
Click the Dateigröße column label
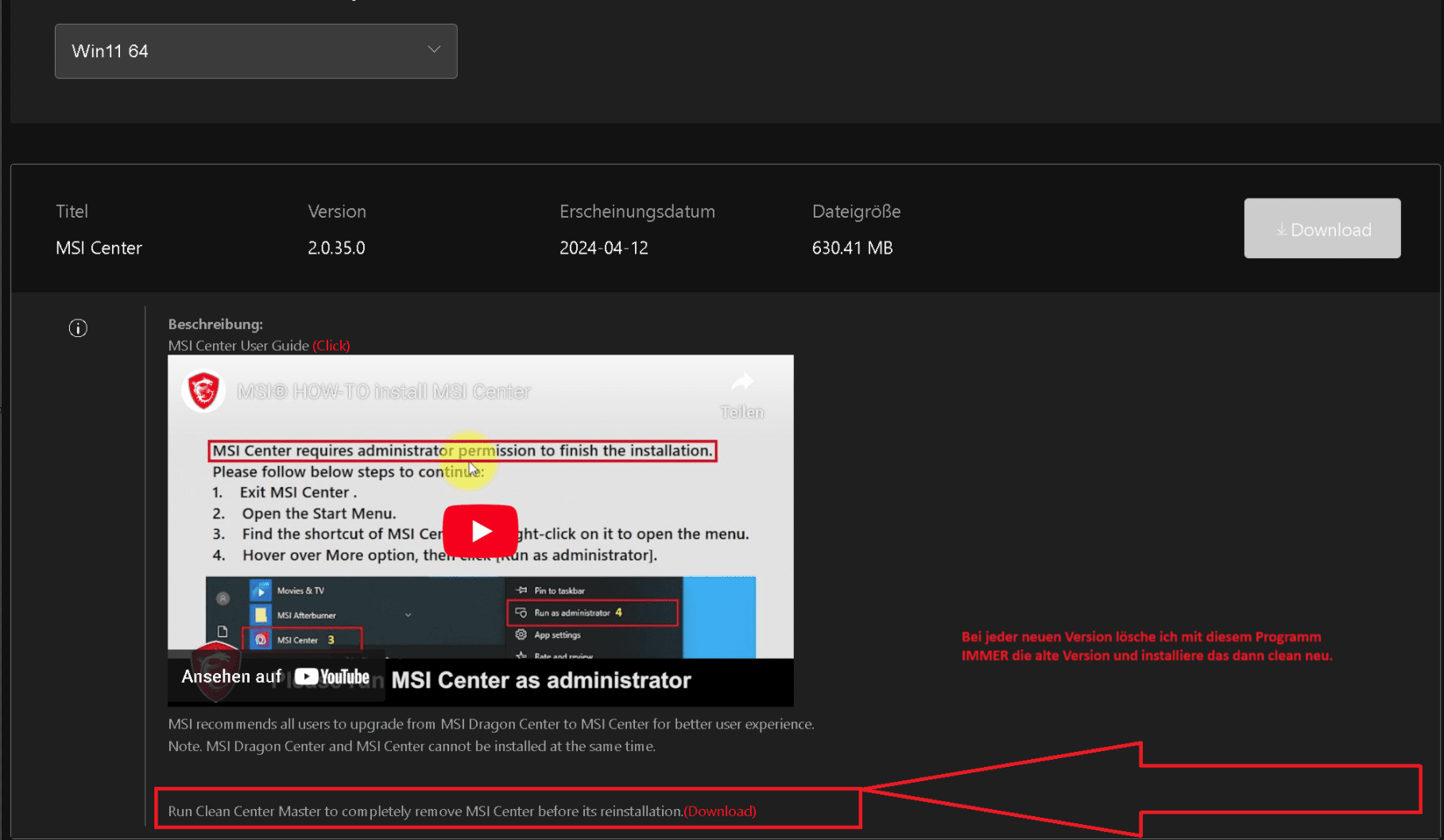point(856,211)
